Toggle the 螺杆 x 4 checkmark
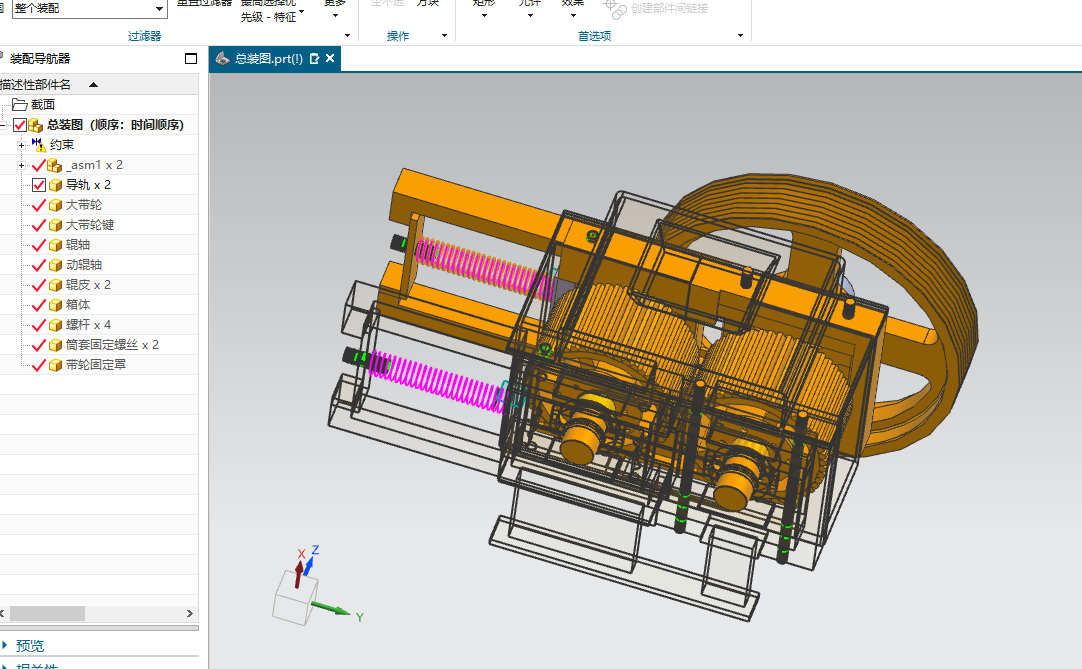 39,325
